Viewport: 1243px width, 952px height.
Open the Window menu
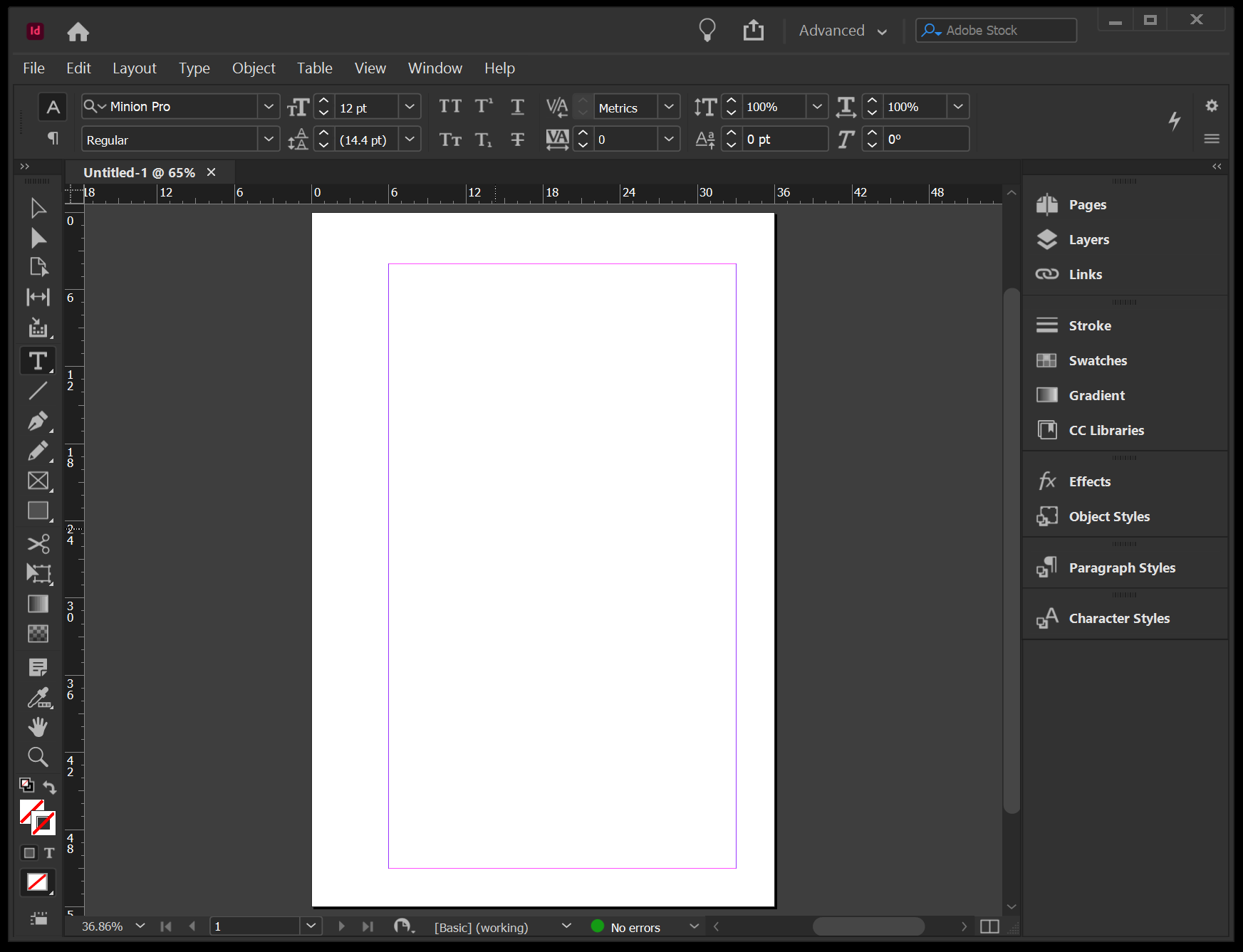pyautogui.click(x=435, y=68)
